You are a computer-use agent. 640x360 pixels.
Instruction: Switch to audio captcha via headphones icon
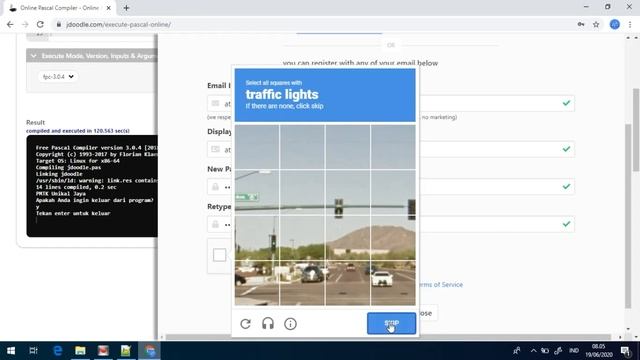click(x=268, y=324)
